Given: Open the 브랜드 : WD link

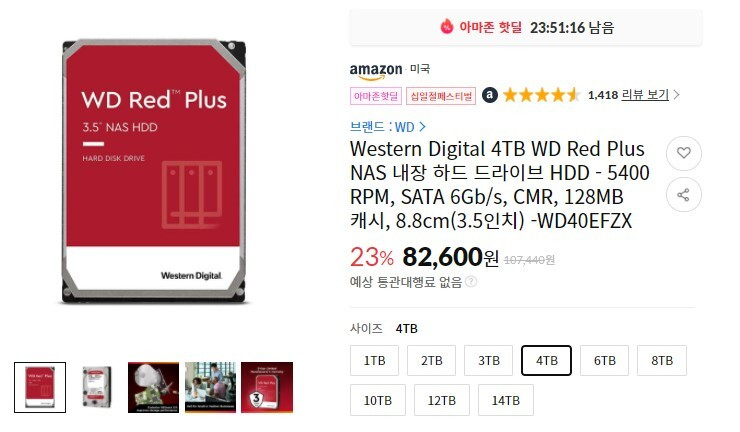Looking at the screenshot, I should click(382, 127).
